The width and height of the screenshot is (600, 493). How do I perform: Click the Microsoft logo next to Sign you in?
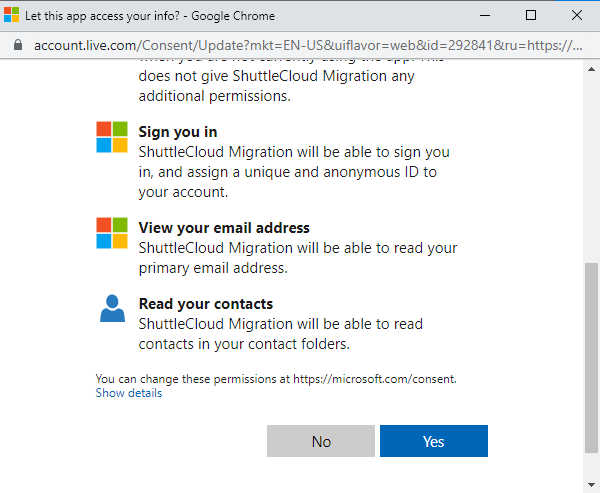tap(112, 137)
